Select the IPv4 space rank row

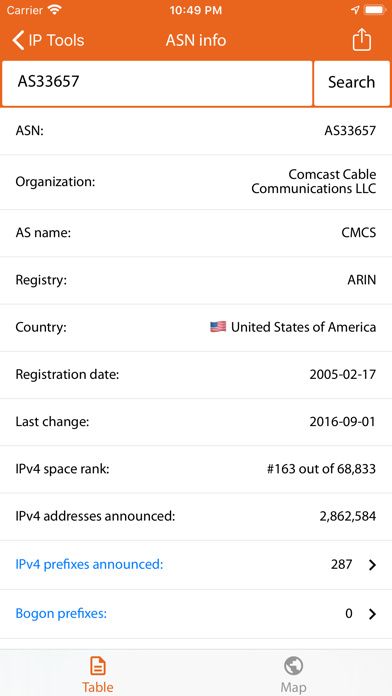point(196,469)
